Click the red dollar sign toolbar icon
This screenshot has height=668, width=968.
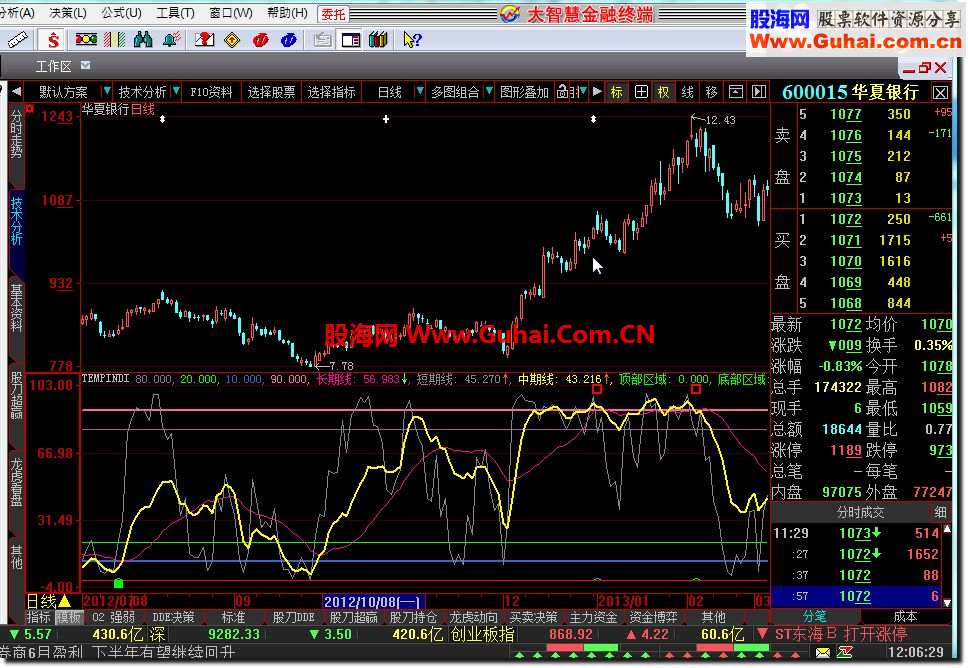[53, 41]
